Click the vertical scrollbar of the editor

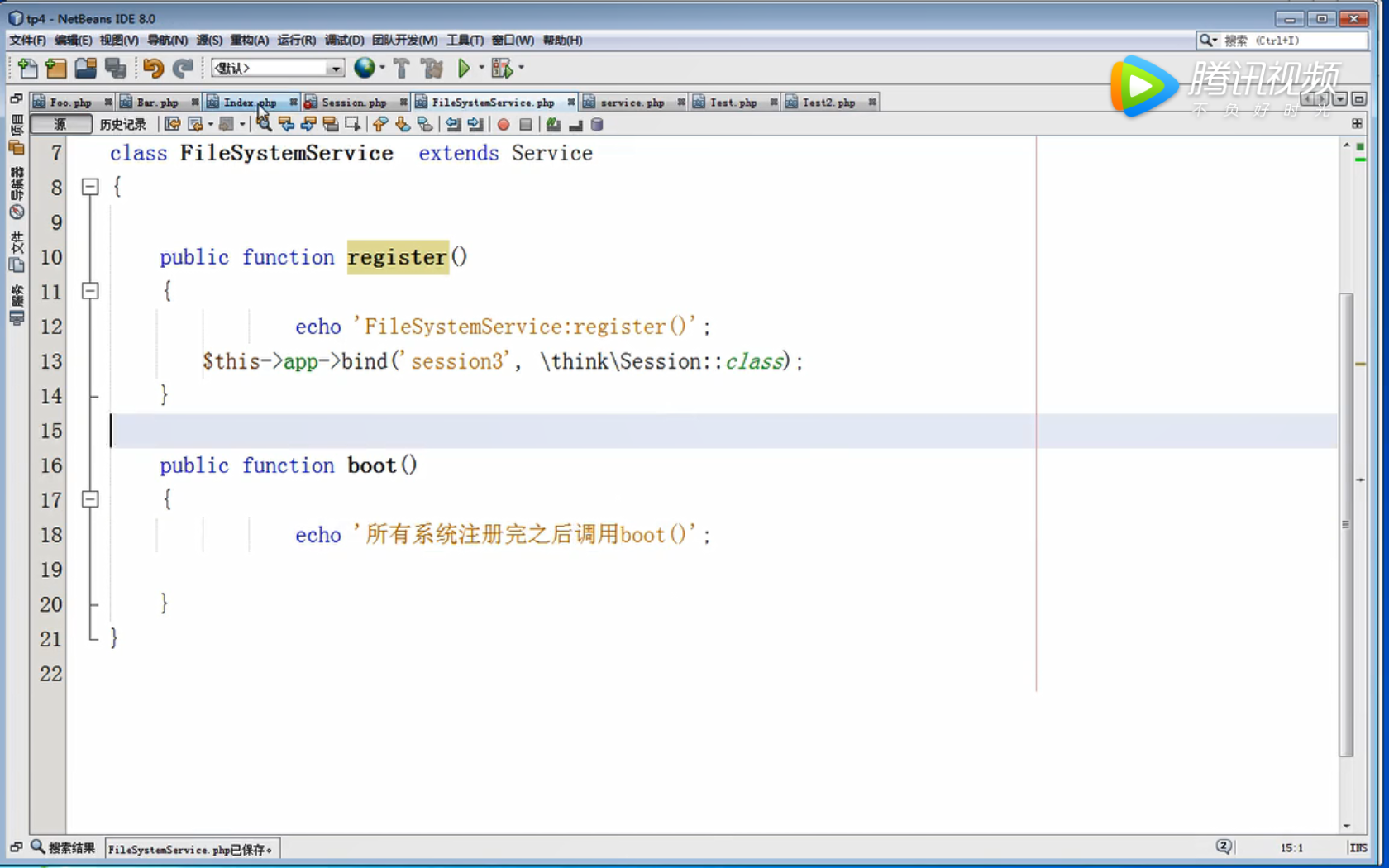pyautogui.click(x=1346, y=524)
